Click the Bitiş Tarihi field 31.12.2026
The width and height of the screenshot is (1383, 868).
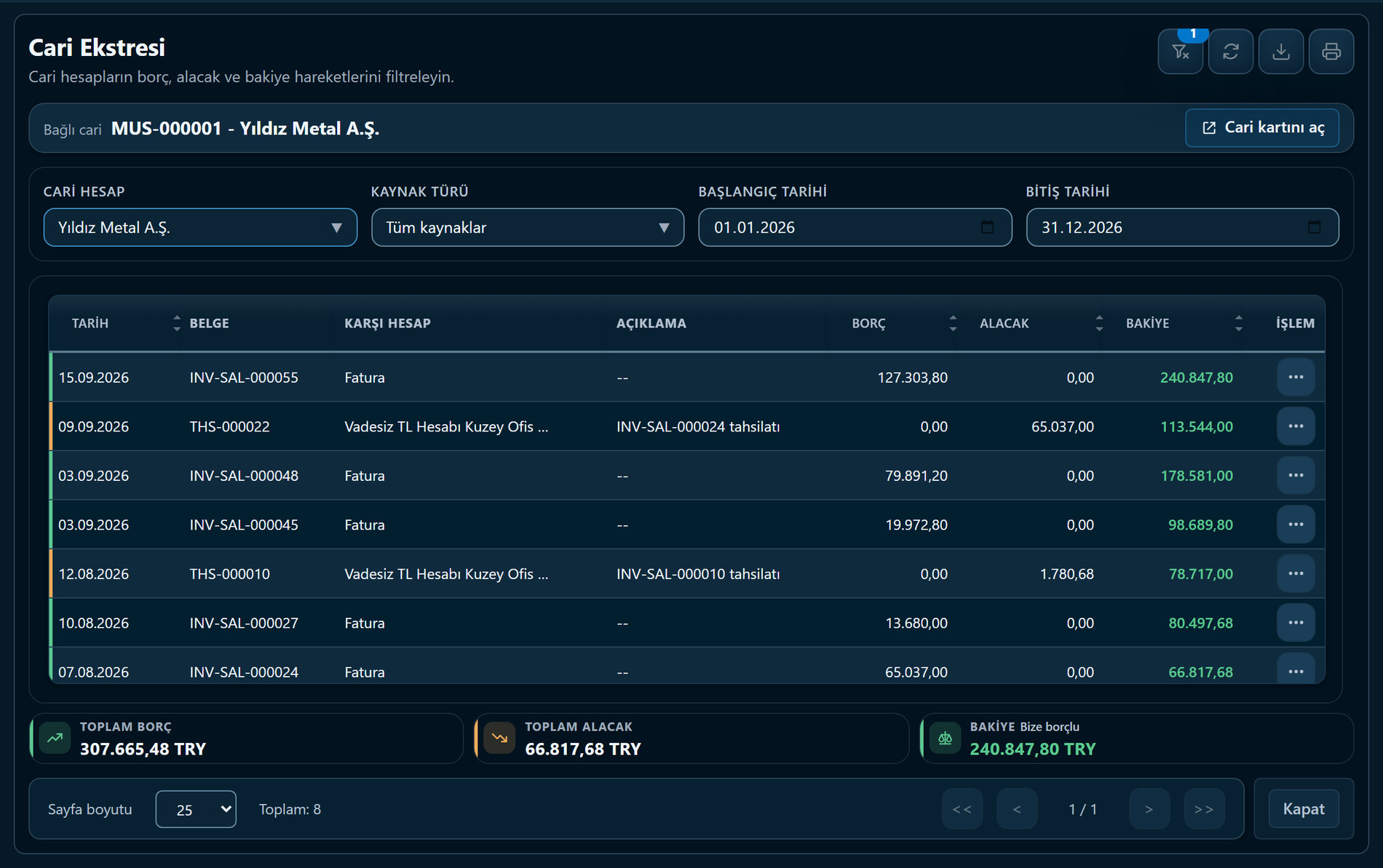point(1182,228)
